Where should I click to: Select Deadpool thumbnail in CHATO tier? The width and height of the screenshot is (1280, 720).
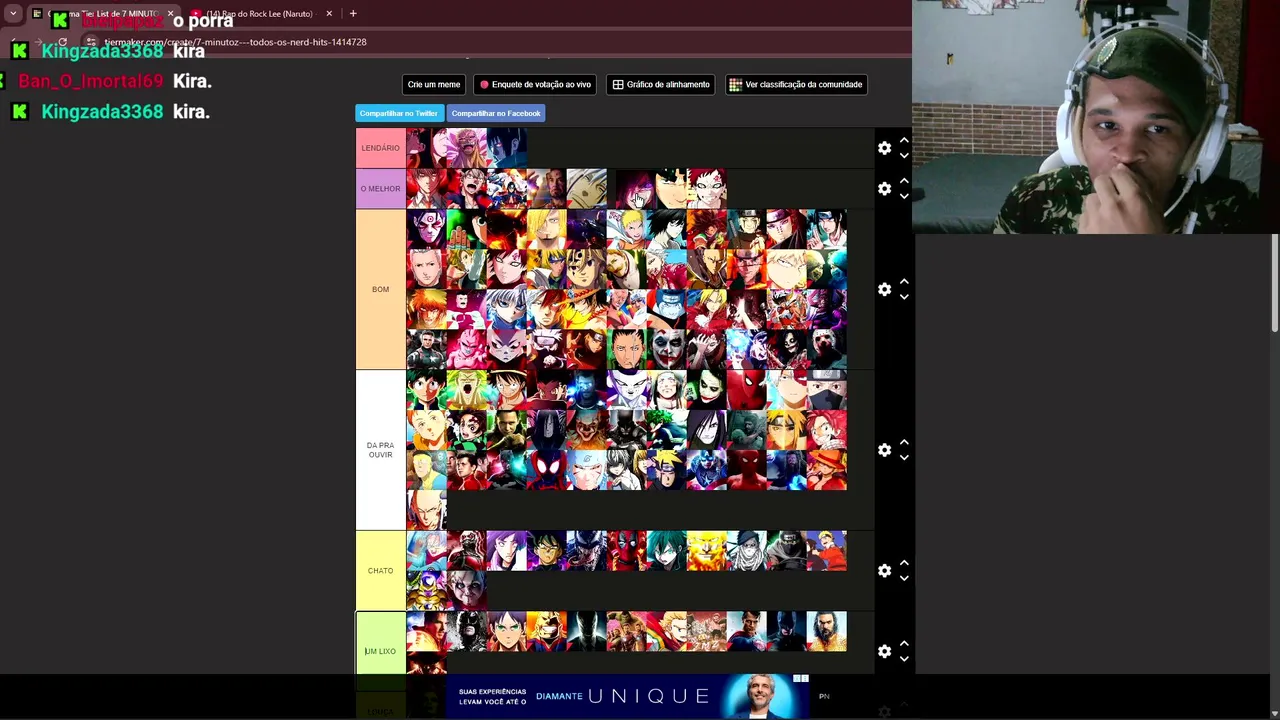626,551
